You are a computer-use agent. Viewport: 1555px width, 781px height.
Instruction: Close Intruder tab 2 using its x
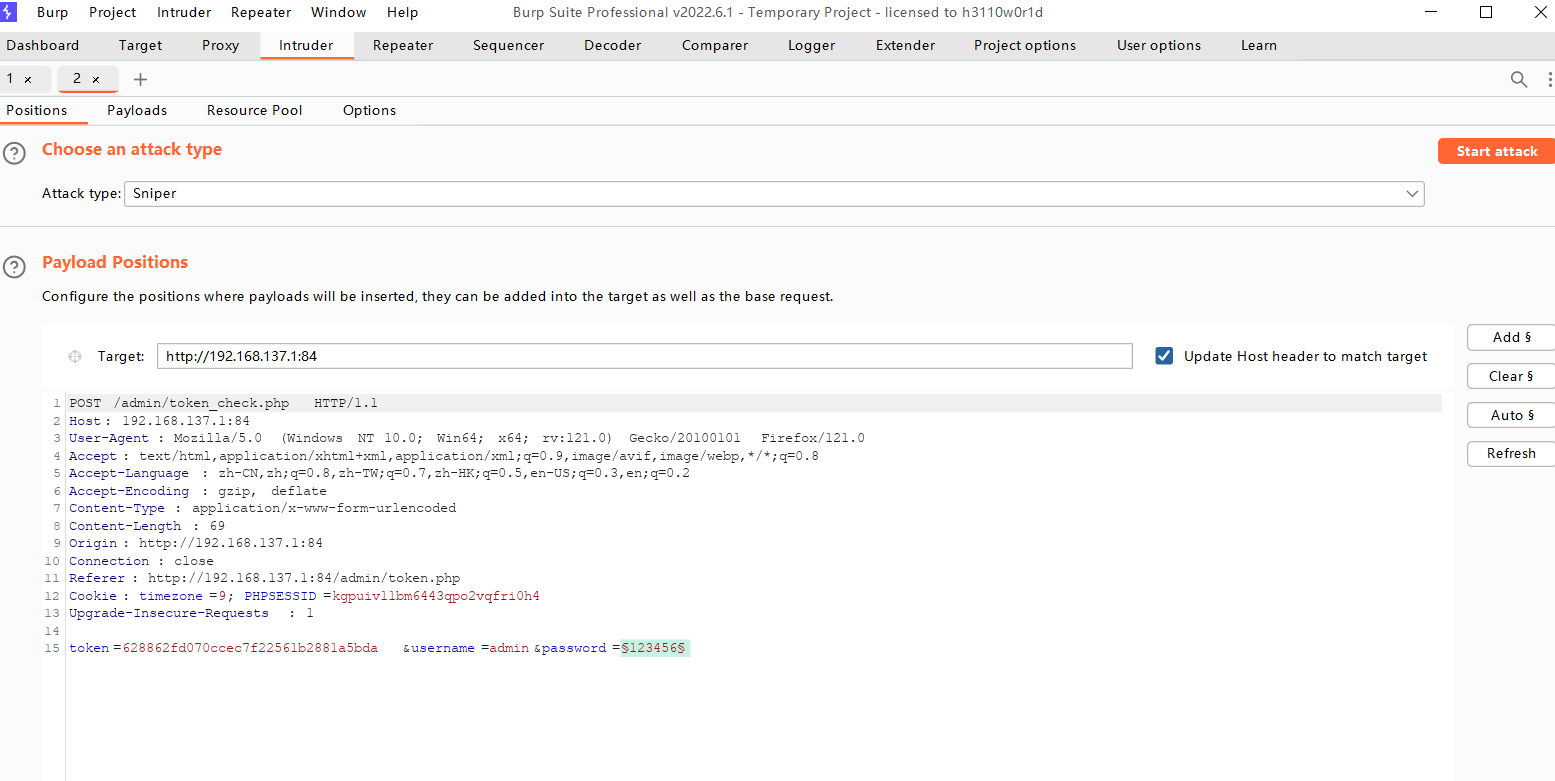coord(96,79)
